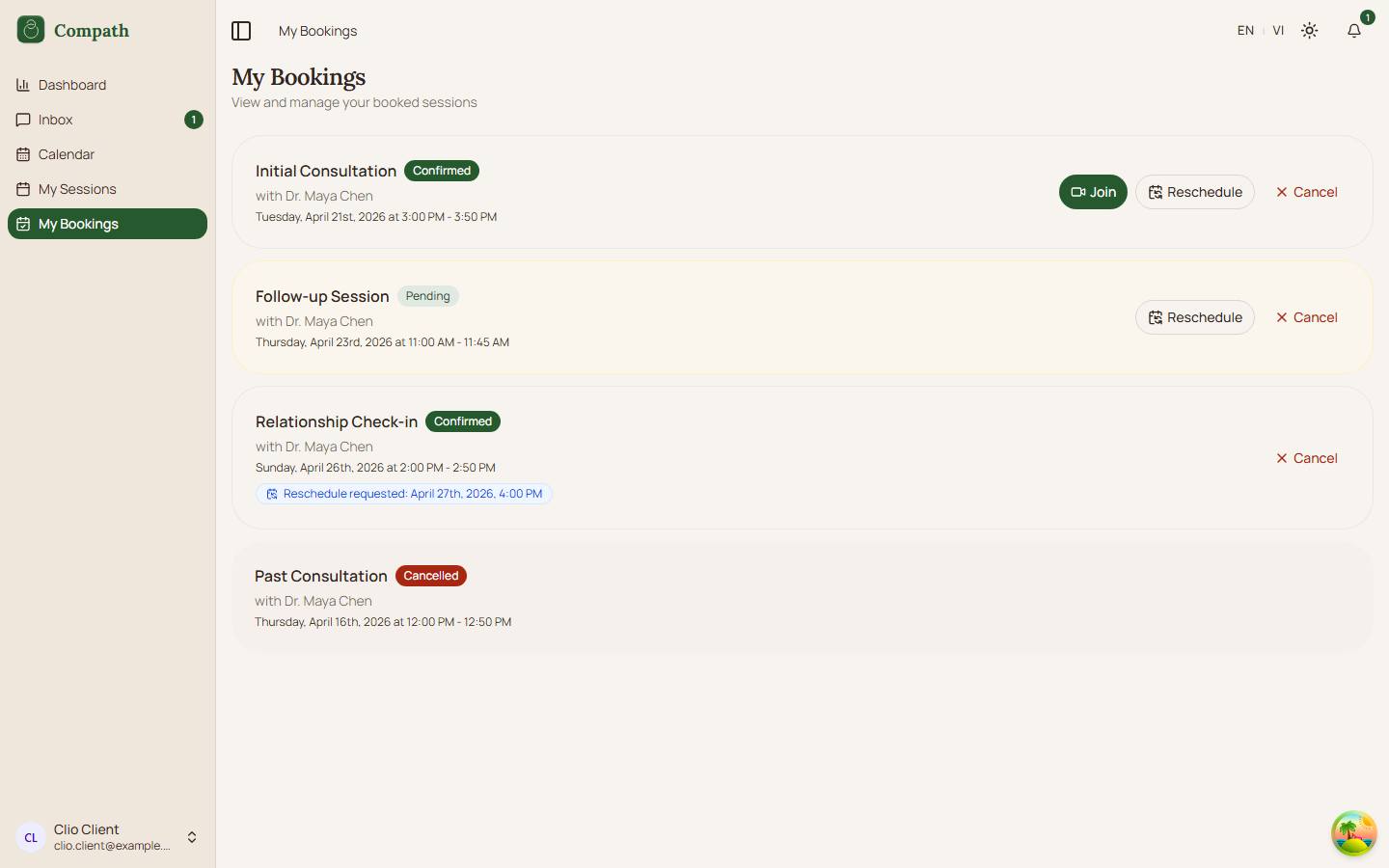Open Dashboard from the sidebar menu
Viewport: 1389px width, 868px height.
point(70,85)
